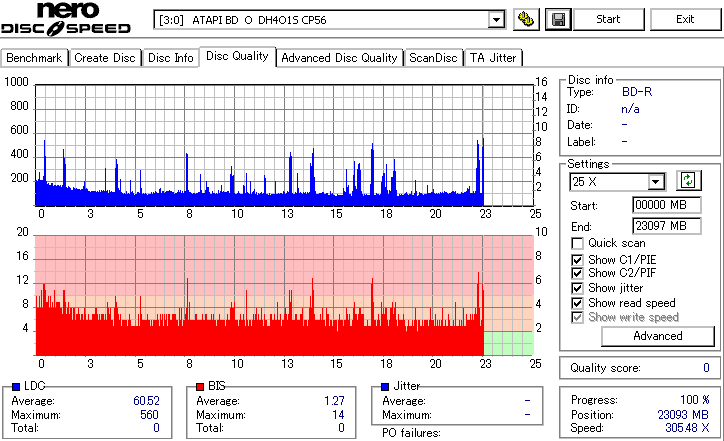Click the BD-R disc type value

637,92
